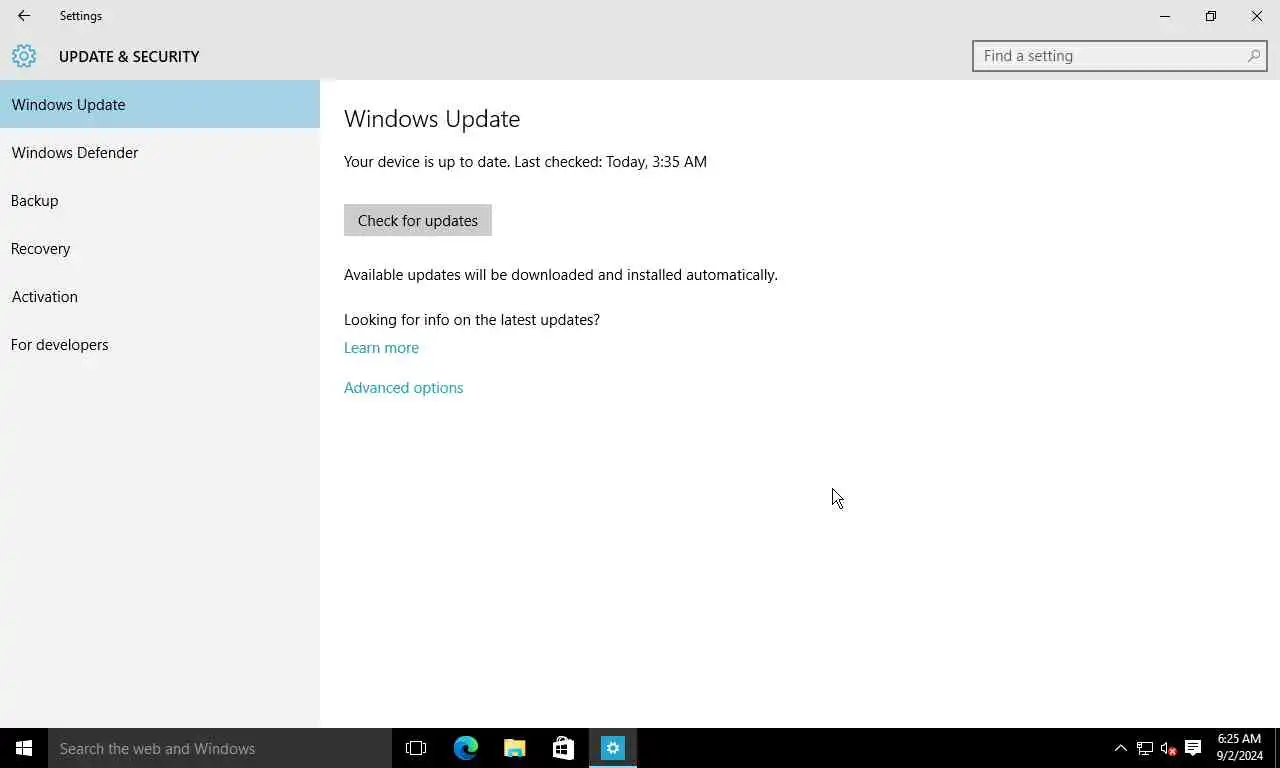Viewport: 1280px width, 768px height.
Task: Click the 'Your device is up to date' status text
Action: point(525,161)
